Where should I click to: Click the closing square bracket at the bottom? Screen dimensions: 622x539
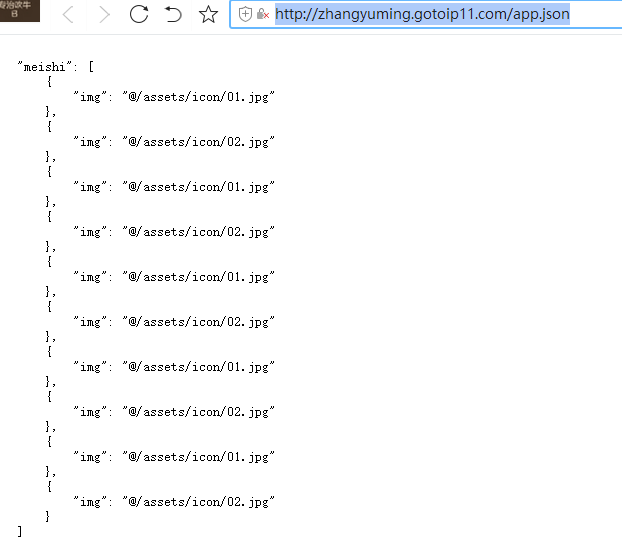pos(20,531)
